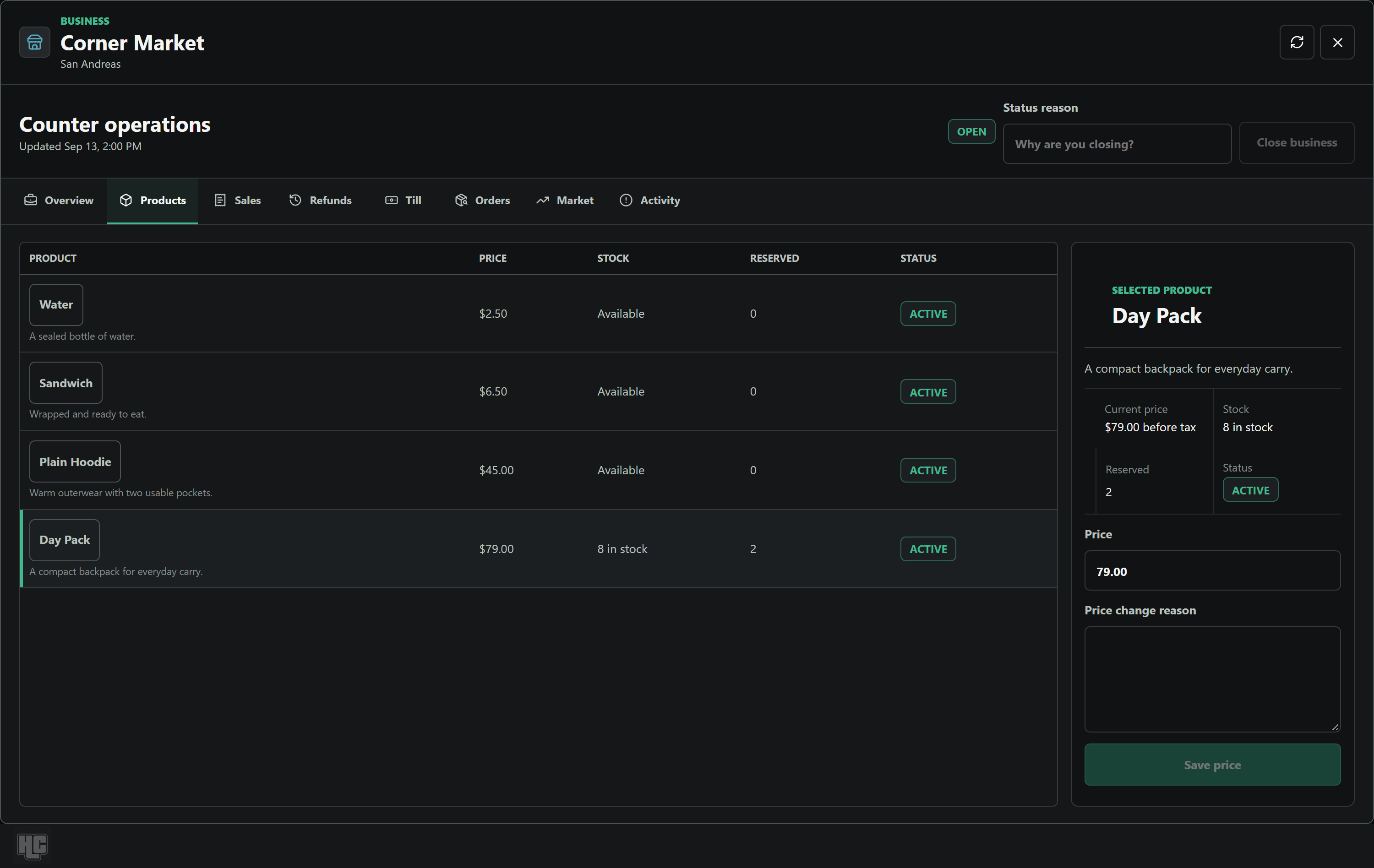Go to the Refunds tab
This screenshot has width=1374, height=868.
click(320, 201)
